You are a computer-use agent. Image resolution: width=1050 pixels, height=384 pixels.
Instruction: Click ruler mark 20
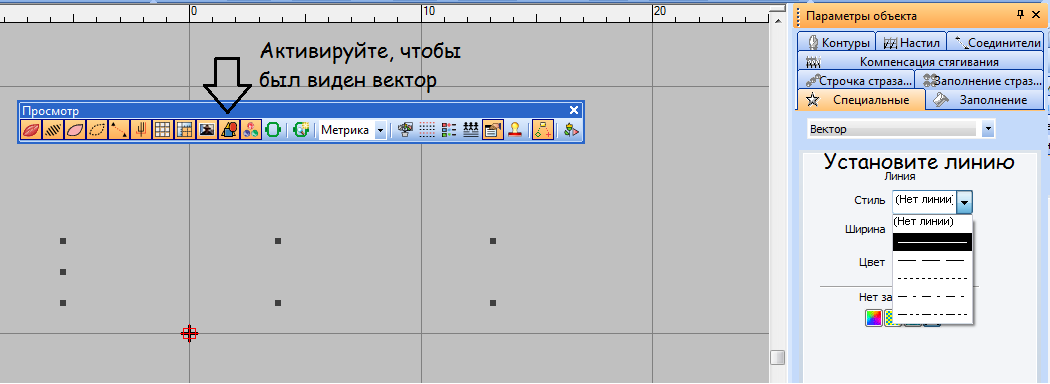(x=660, y=11)
